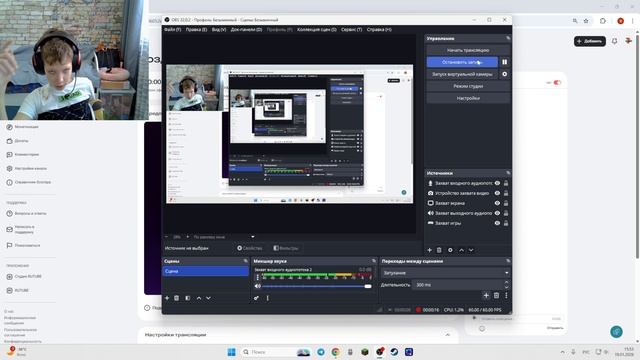Add a new source with the plus icon
This screenshot has width=640, height=360.
pos(429,250)
